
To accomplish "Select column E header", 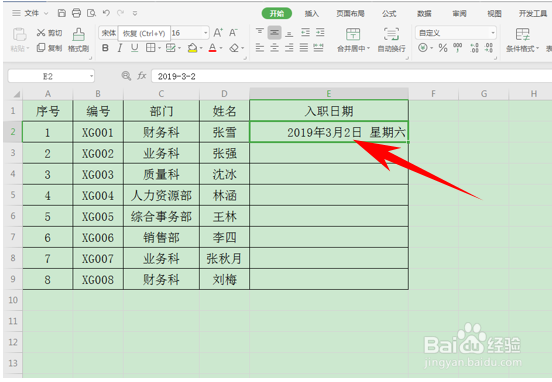I will tap(329, 94).
